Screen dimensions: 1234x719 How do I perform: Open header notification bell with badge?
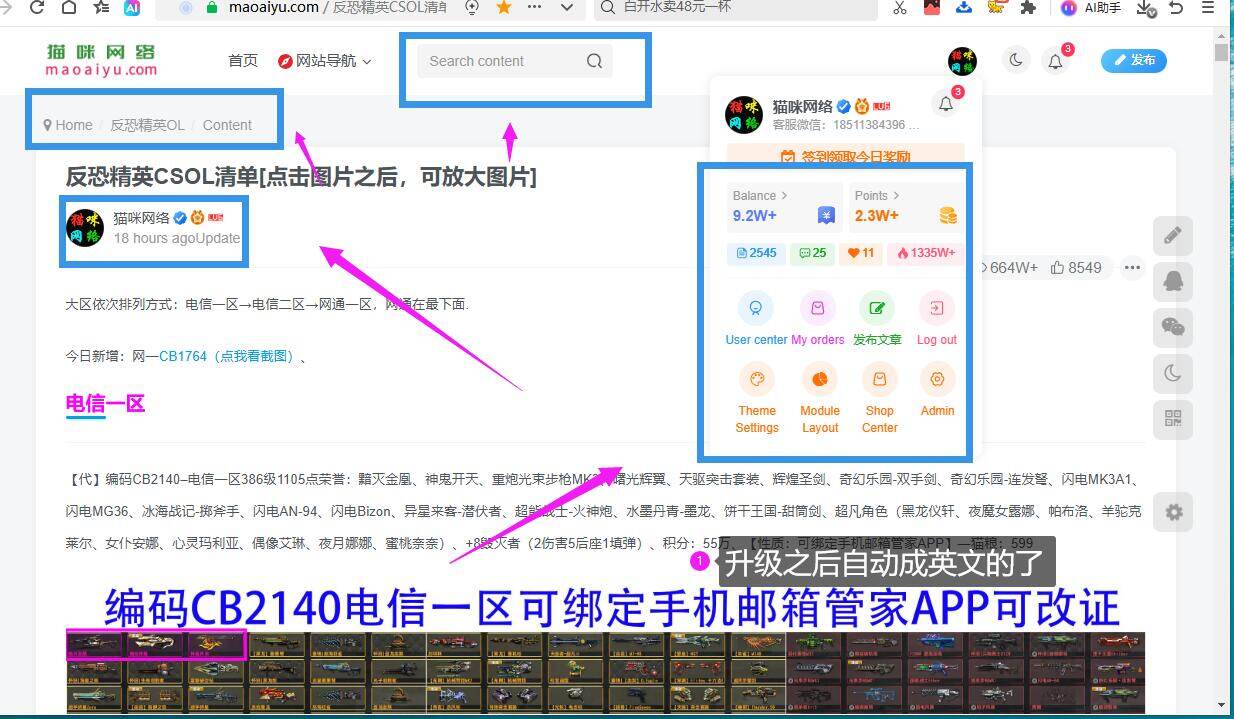[1056, 60]
